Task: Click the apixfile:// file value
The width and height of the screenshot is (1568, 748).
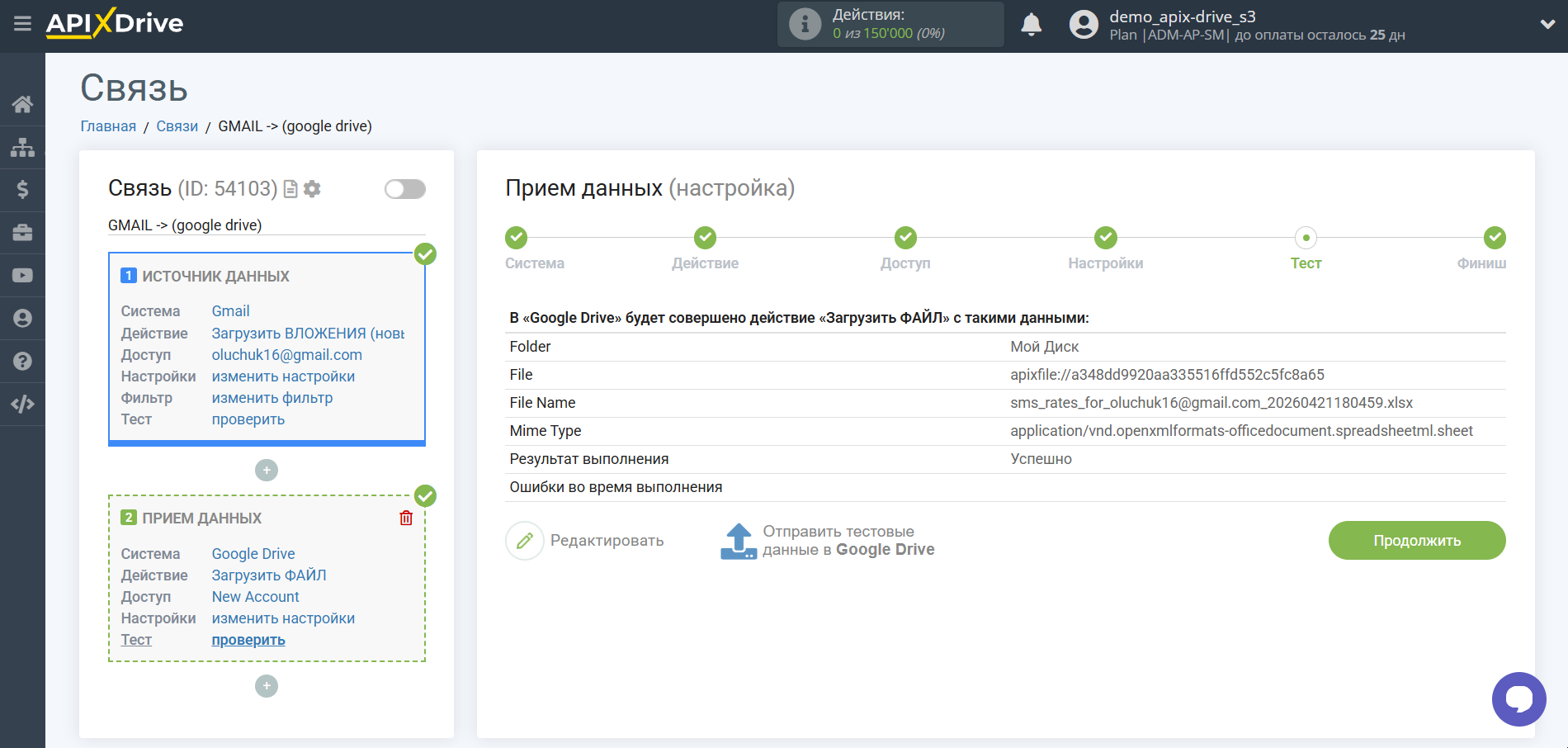Action: point(1168,375)
